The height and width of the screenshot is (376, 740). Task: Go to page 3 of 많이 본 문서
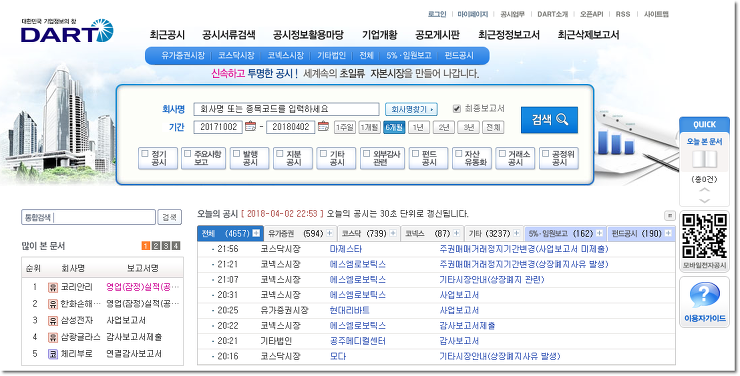(x=166, y=246)
